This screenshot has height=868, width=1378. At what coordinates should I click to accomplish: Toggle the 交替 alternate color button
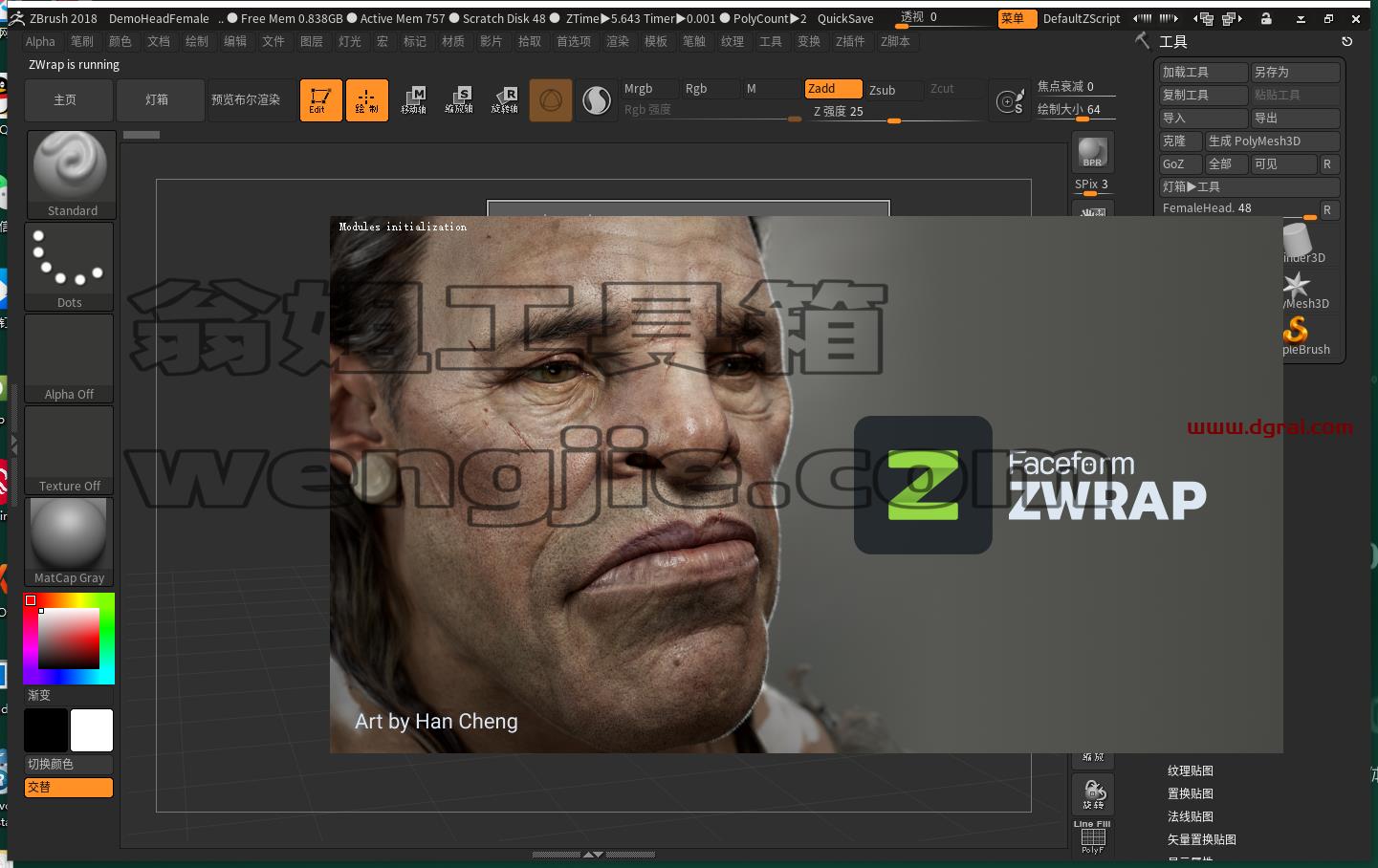click(69, 787)
